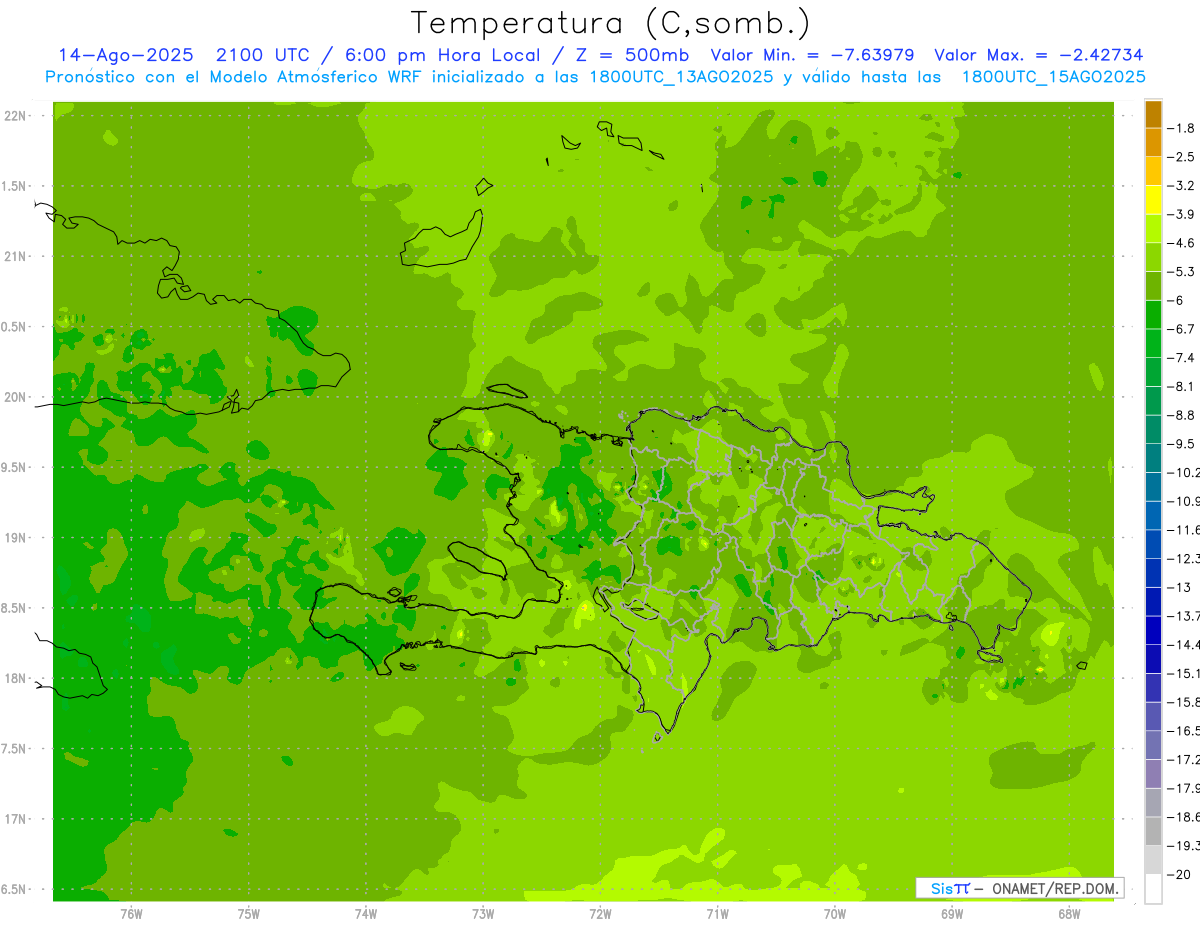The height and width of the screenshot is (927, 1200).
Task: Click the "-4.6" colorbar label
Action: (x=1182, y=243)
